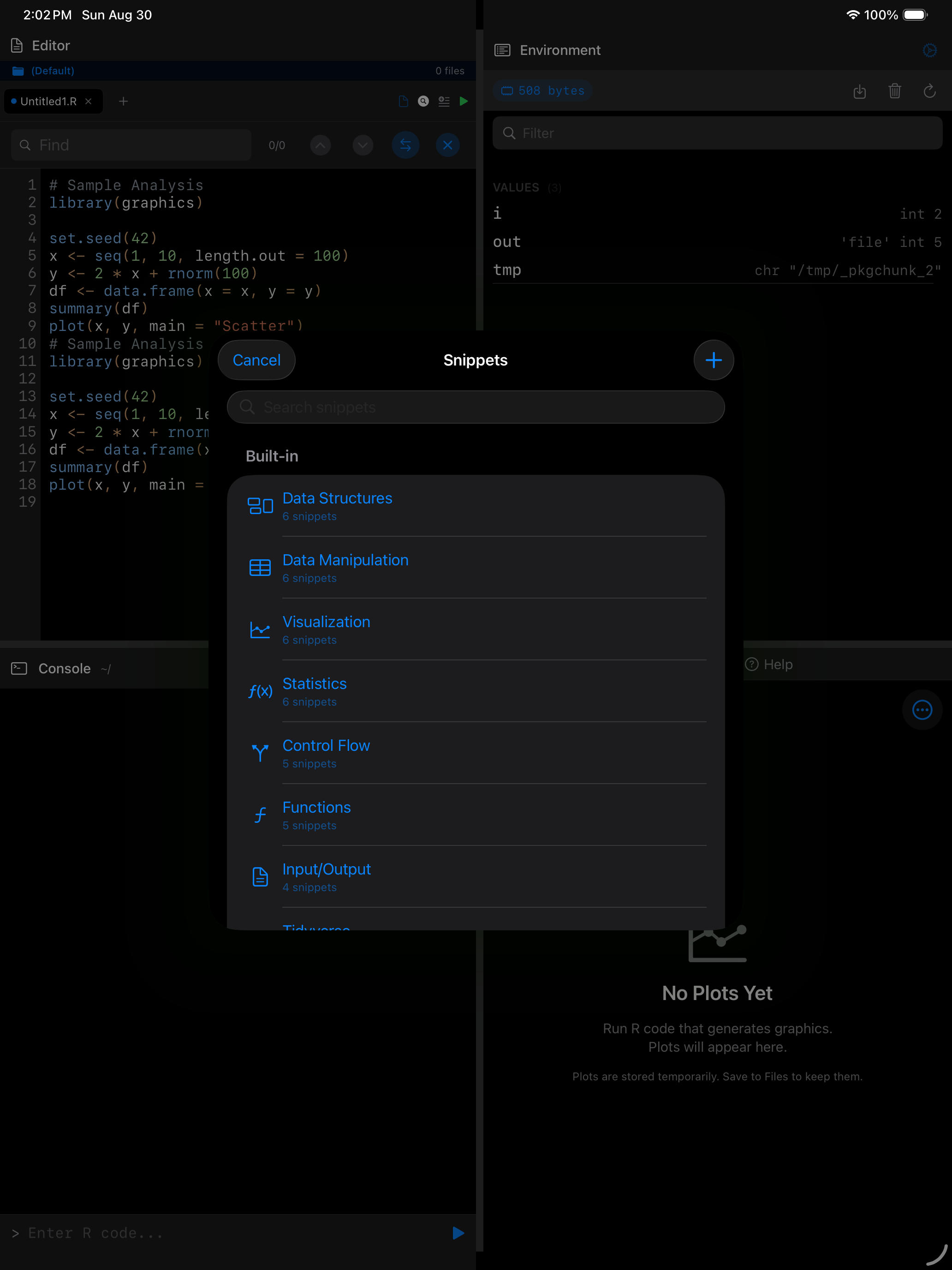Toggle the replace mode swap icon
952x1270 pixels.
click(405, 145)
